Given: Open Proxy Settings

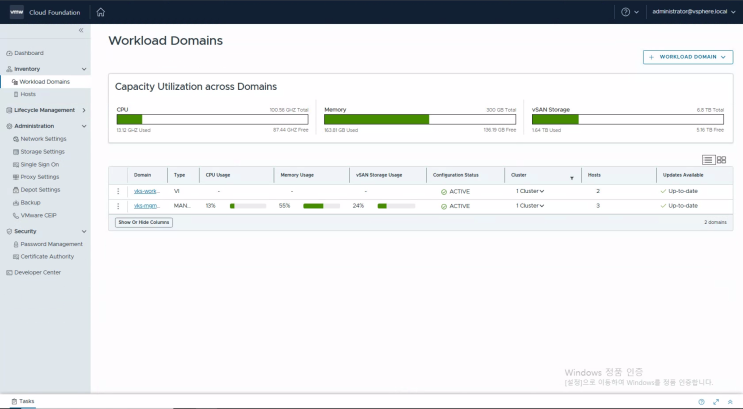Looking at the screenshot, I should pyautogui.click(x=36, y=177).
